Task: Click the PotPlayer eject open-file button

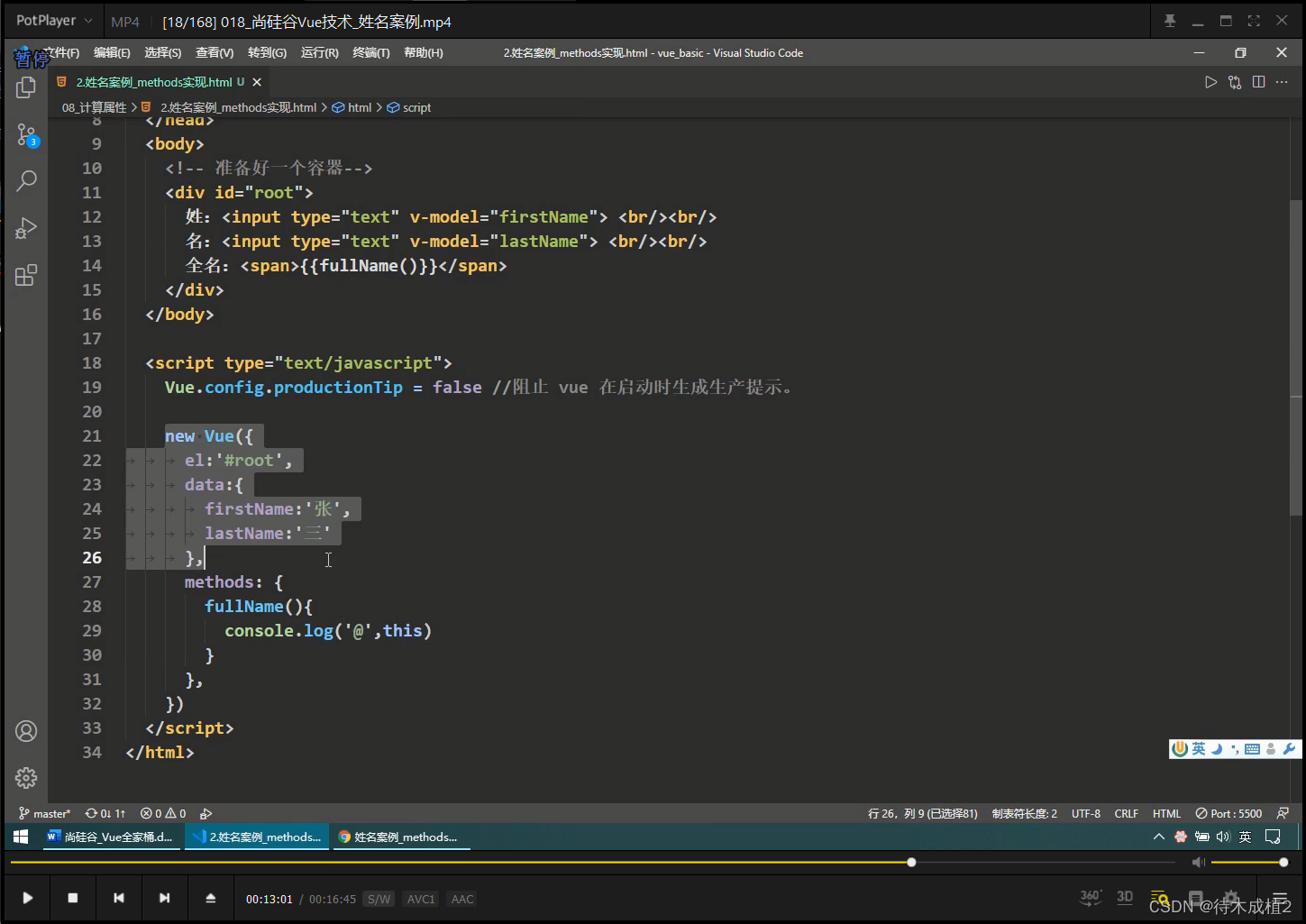Action: 210,898
